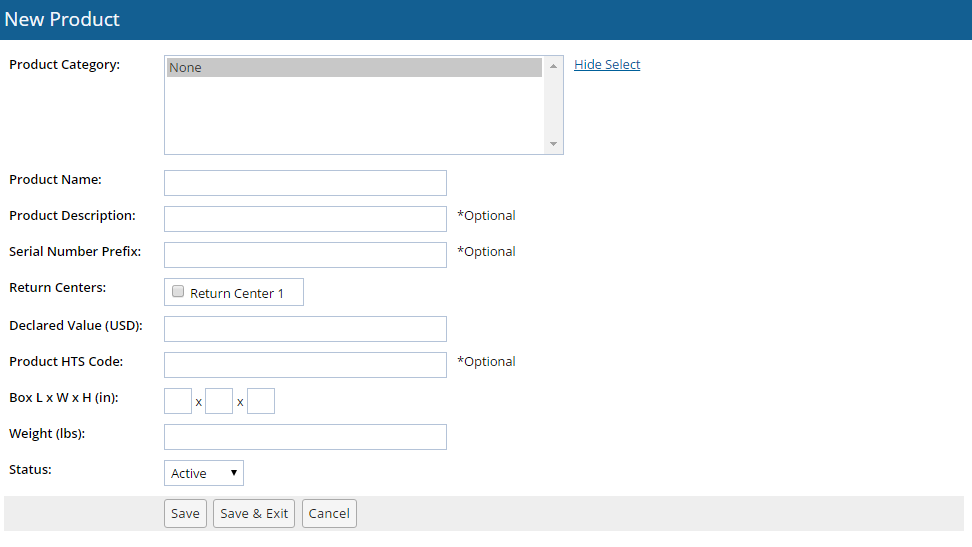
Task: Click the Hide Select link
Action: pyautogui.click(x=607, y=65)
